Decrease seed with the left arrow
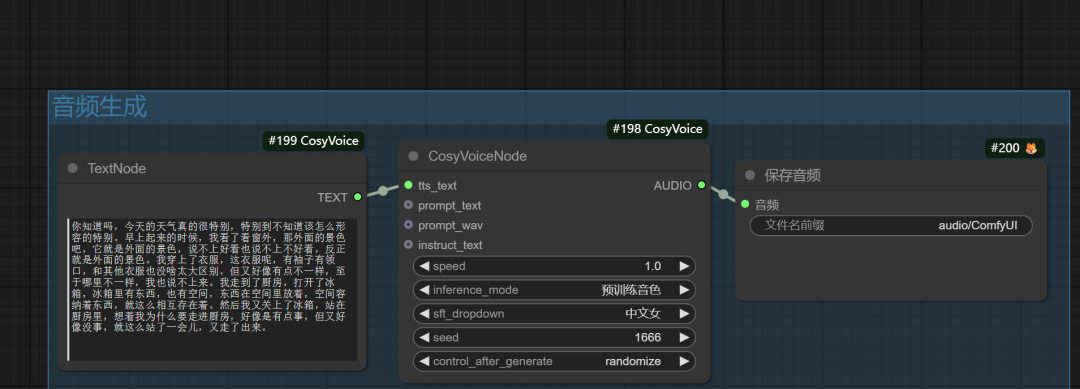Image resolution: width=1080 pixels, height=389 pixels. 424,337
